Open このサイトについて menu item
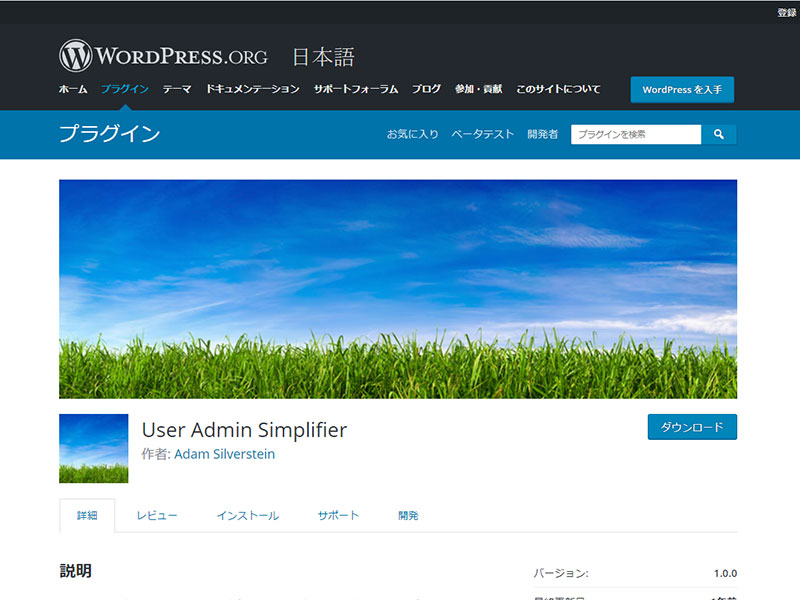The width and height of the screenshot is (800, 600). tap(558, 89)
